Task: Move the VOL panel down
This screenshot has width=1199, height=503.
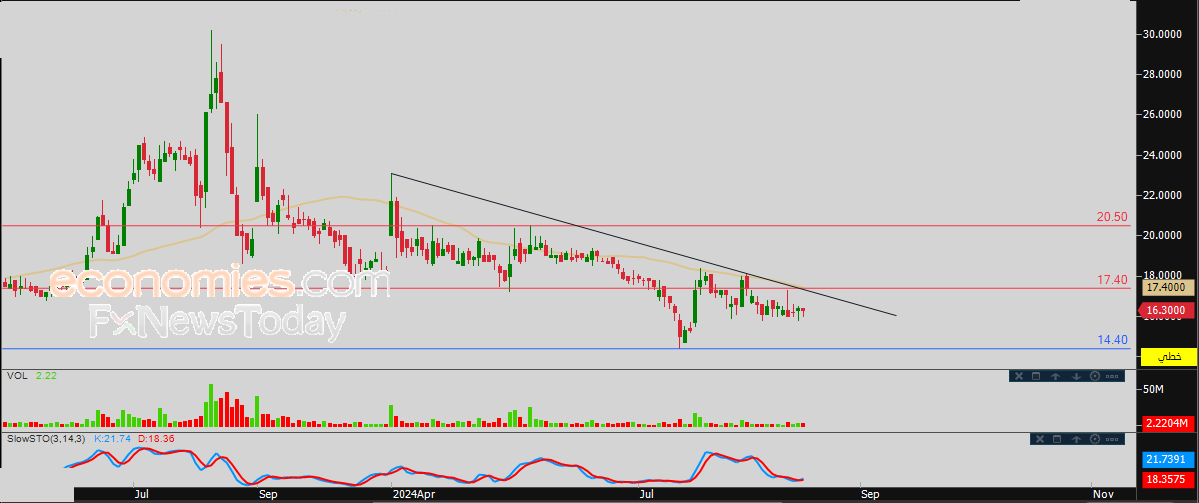Action: tap(1076, 376)
